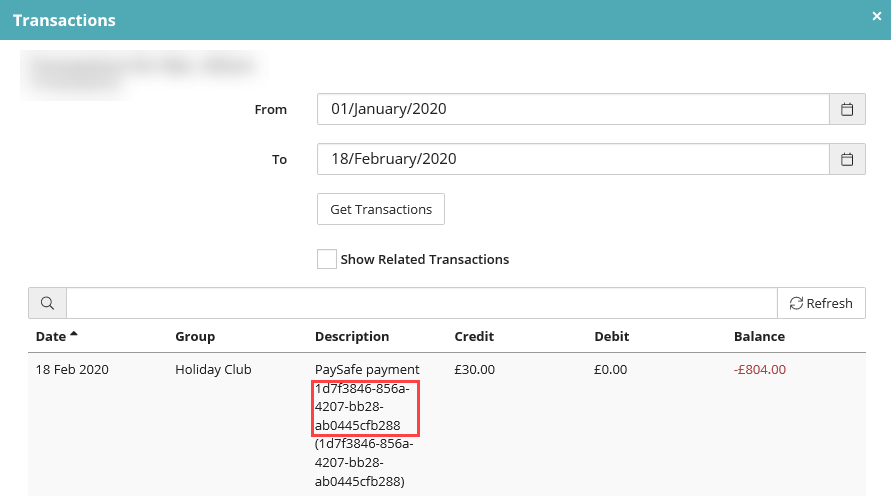The width and height of the screenshot is (891, 496).
Task: Click the Get Transactions button
Action: pos(381,209)
